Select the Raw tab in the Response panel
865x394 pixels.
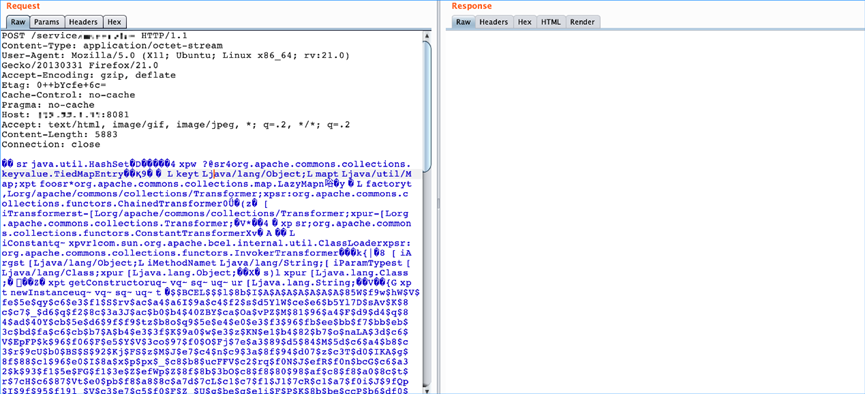coord(463,22)
